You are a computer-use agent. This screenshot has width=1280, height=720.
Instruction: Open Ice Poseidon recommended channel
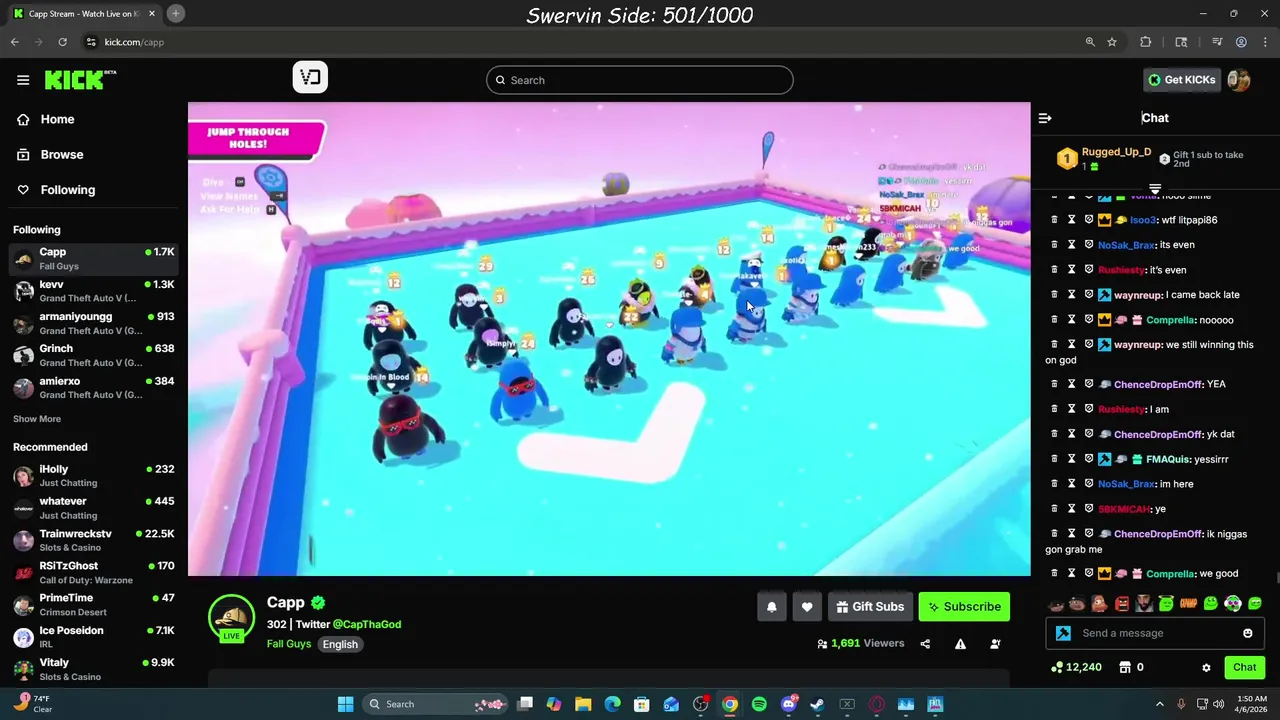pyautogui.click(x=94, y=637)
